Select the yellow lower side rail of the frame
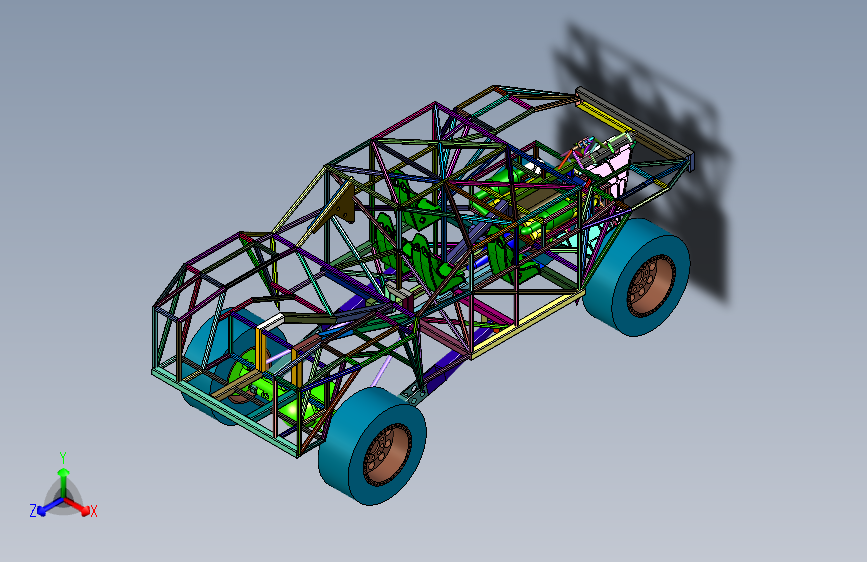This screenshot has height=562, width=867. point(526,326)
